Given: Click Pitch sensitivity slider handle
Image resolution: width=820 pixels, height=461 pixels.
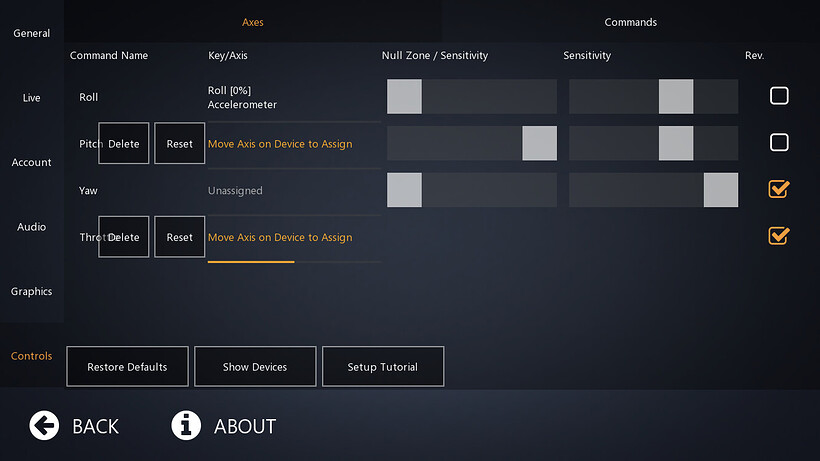Looking at the screenshot, I should 676,143.
